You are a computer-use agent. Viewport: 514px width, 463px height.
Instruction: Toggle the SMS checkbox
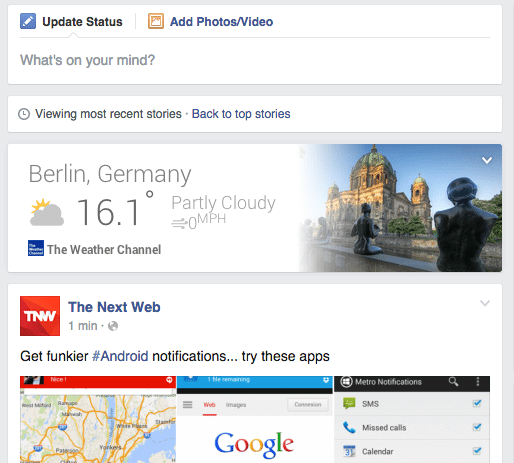pyautogui.click(x=477, y=403)
